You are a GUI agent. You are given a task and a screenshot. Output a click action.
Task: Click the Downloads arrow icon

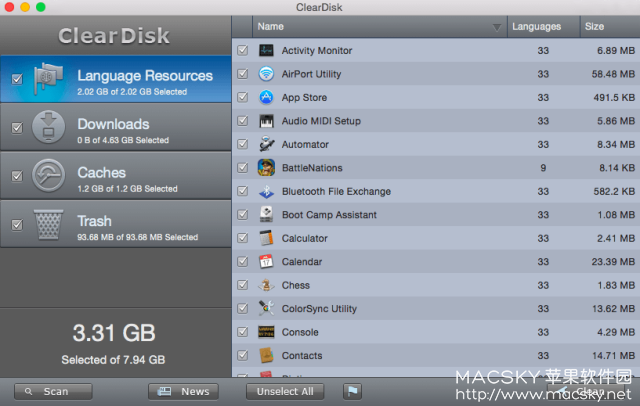pos(48,127)
